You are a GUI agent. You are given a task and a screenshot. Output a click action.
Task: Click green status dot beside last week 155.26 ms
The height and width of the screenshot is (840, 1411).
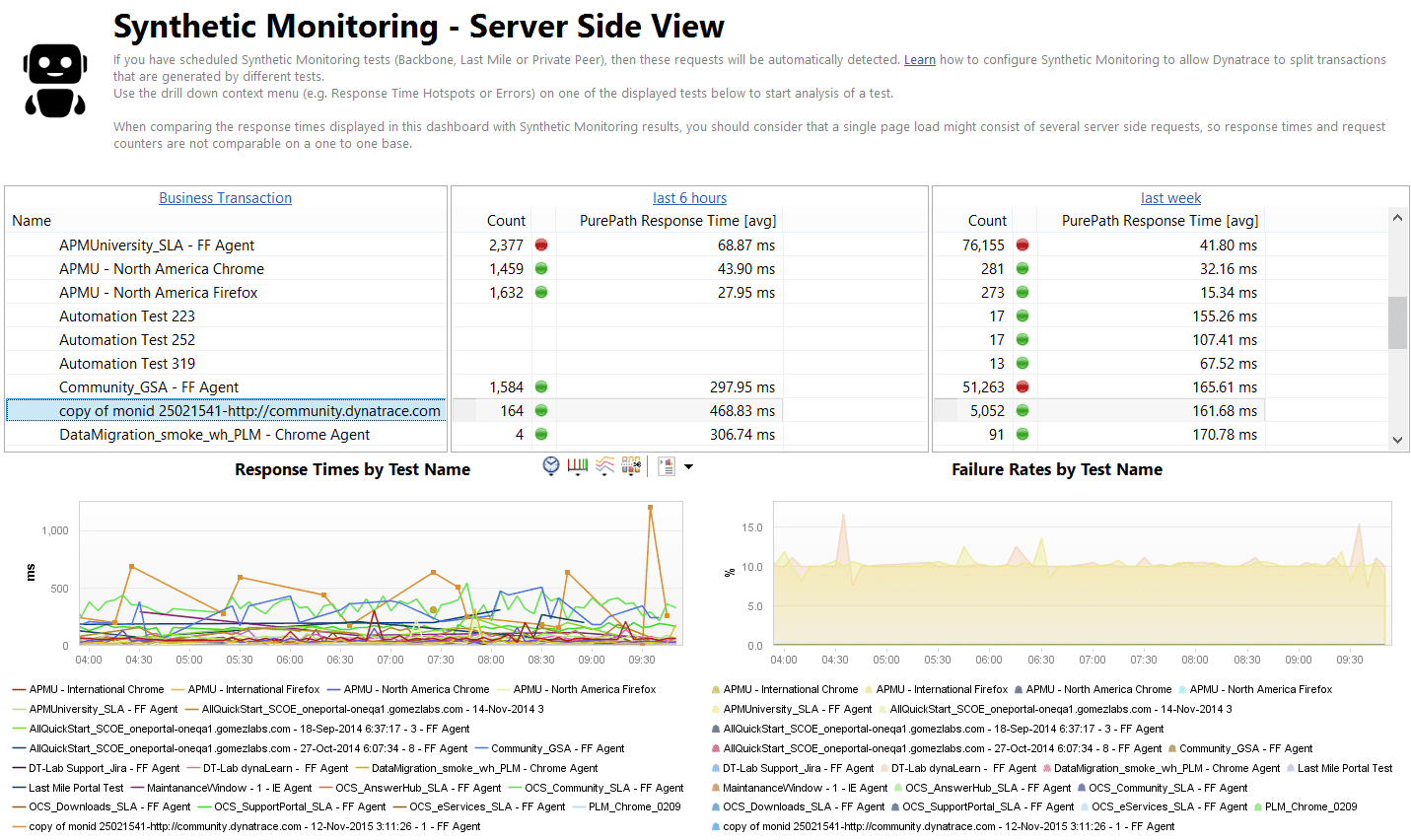coord(1023,315)
